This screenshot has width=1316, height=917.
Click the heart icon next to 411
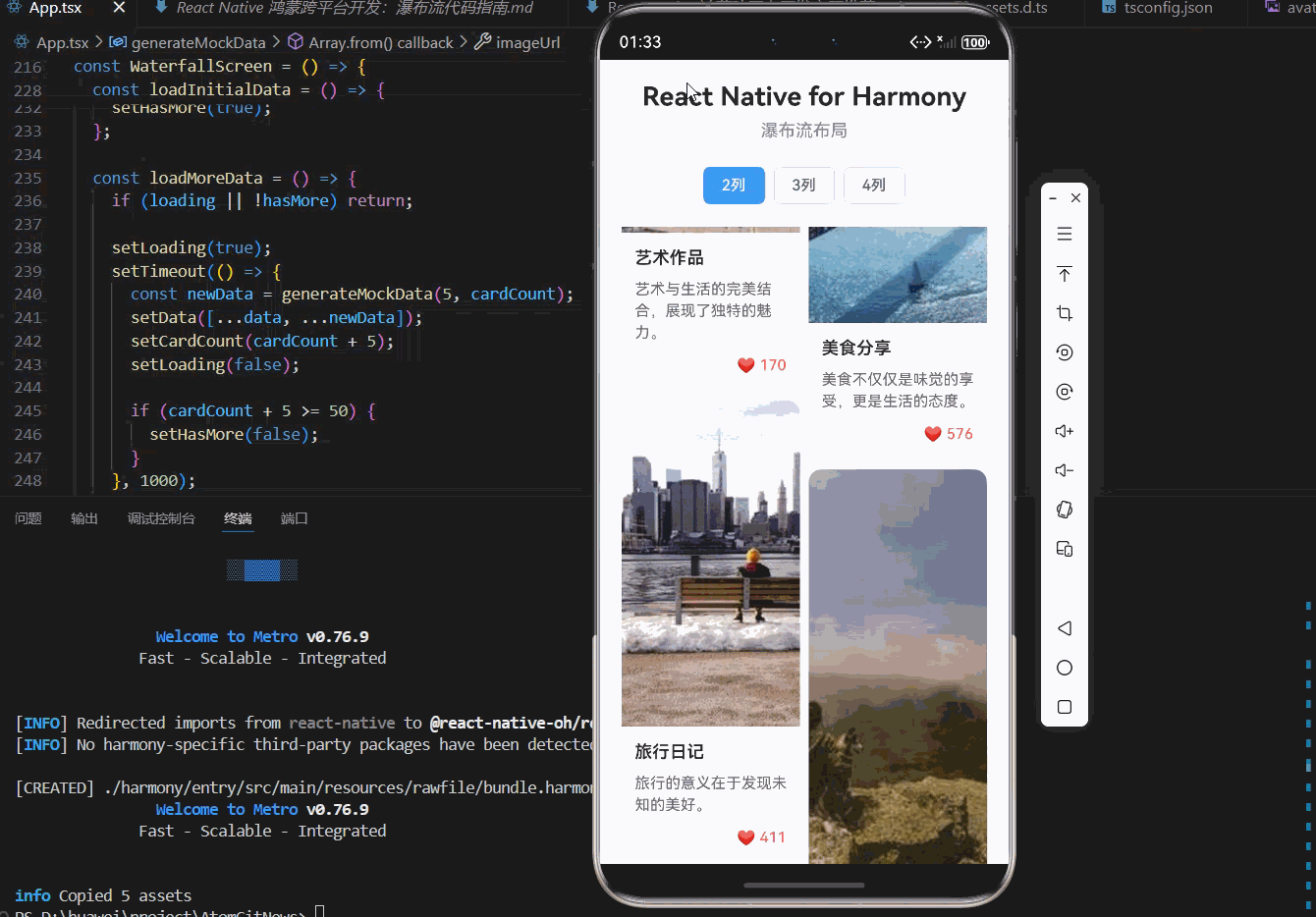click(x=745, y=837)
